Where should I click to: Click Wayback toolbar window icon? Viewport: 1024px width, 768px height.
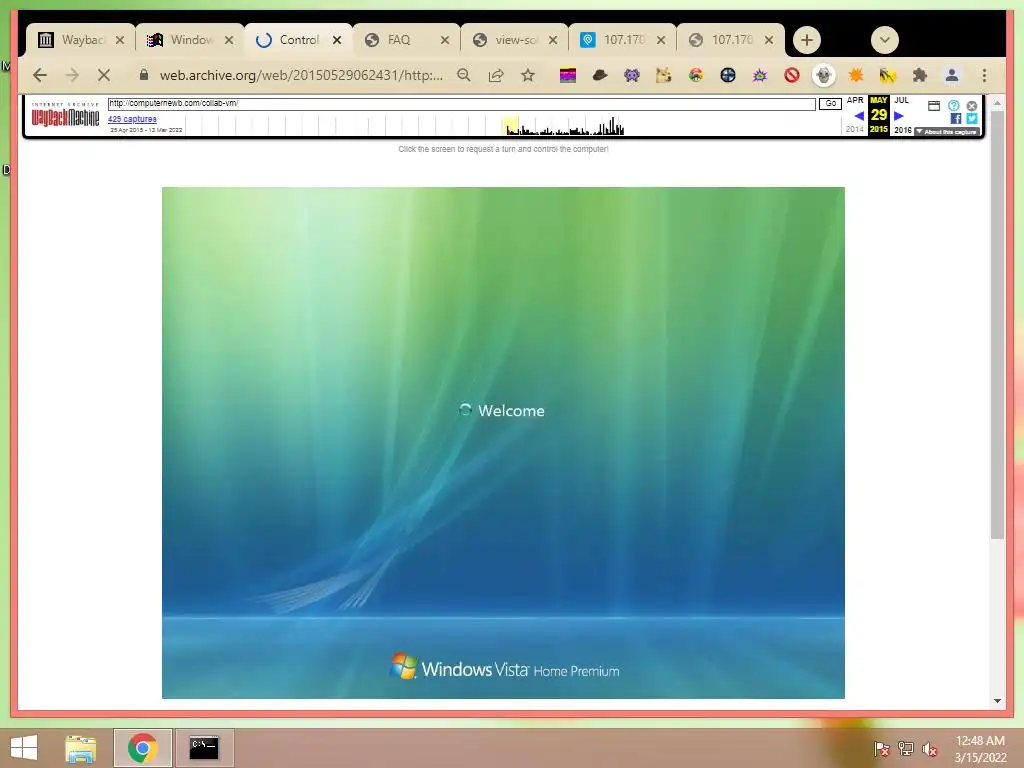tap(934, 106)
